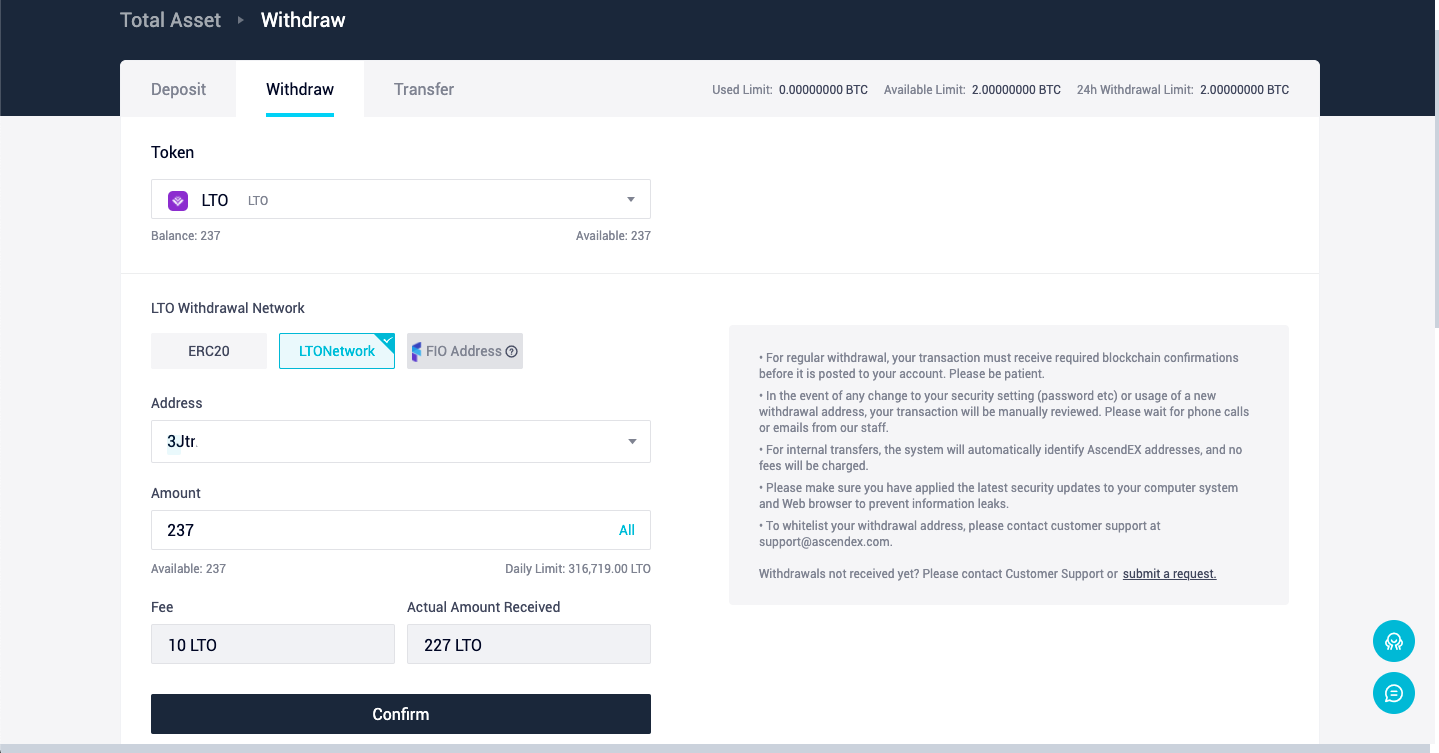Click the Available Limit 2.00000000 BTC value
This screenshot has height=753, width=1439.
(1016, 90)
